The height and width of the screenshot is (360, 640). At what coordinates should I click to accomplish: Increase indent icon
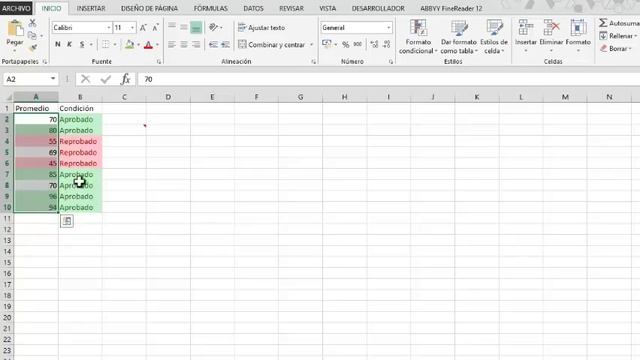(x=225, y=44)
